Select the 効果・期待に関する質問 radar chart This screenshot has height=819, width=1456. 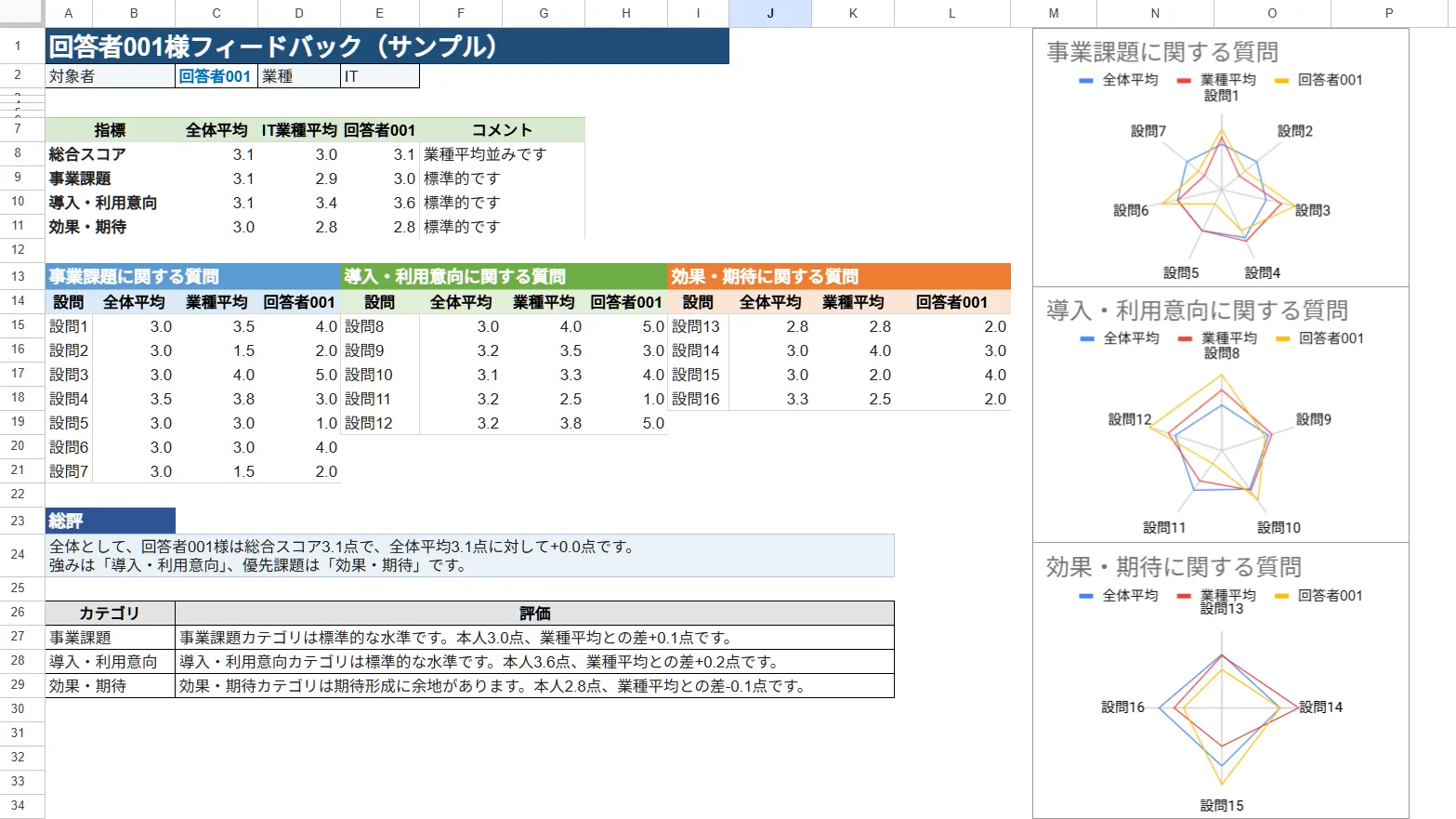click(1221, 680)
